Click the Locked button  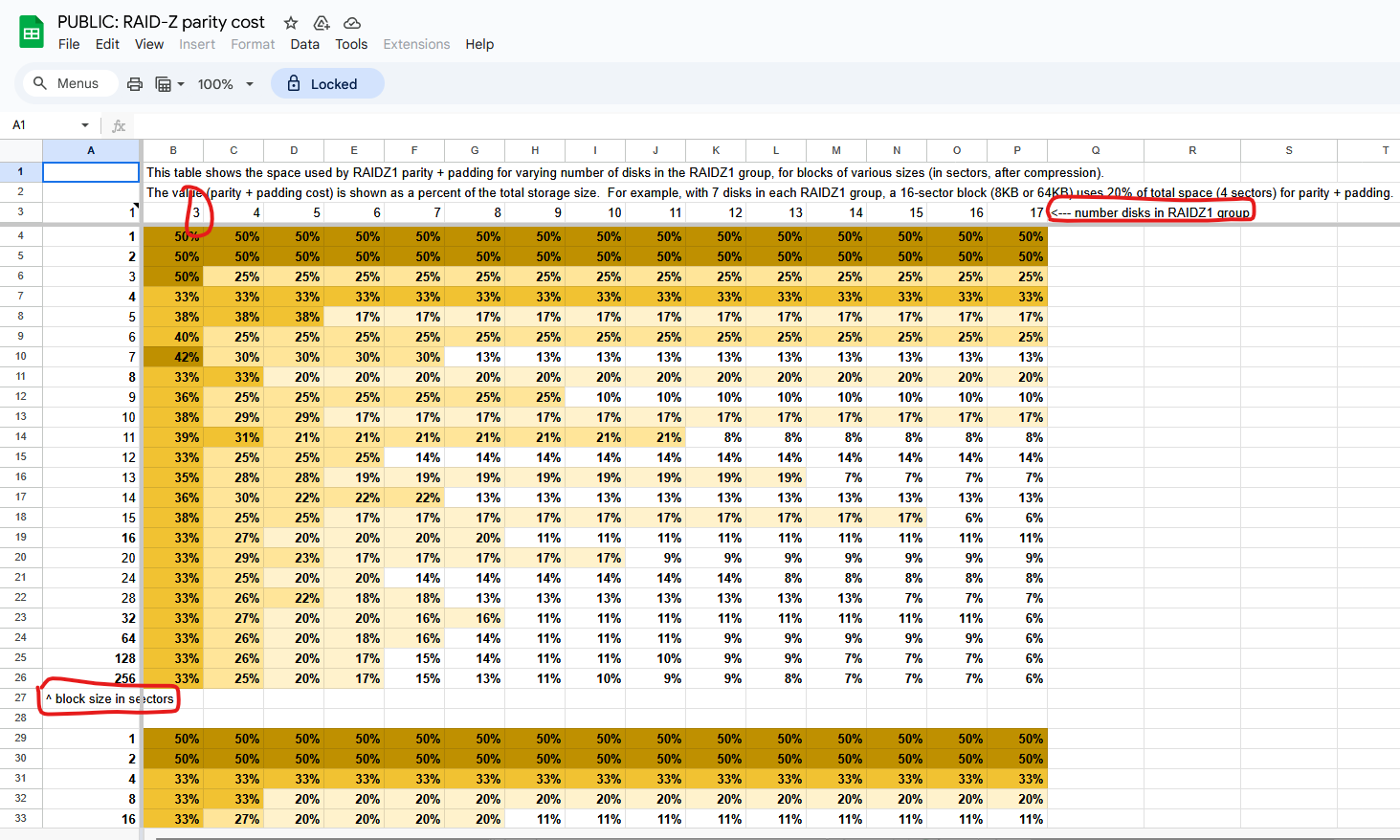(327, 84)
